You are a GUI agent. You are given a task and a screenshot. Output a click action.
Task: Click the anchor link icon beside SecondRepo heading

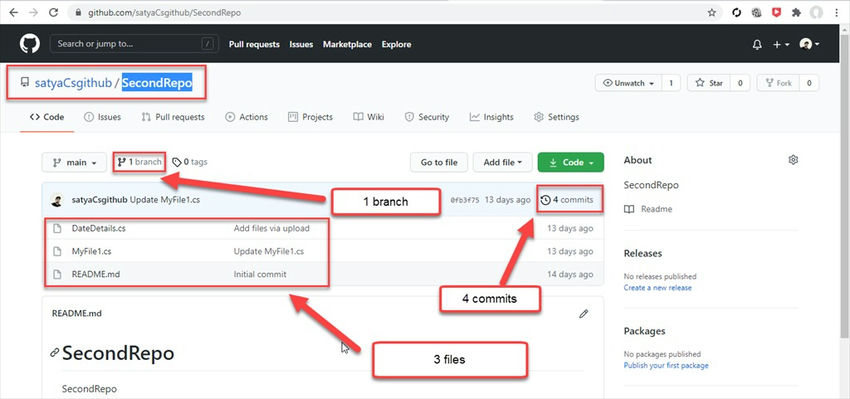(x=54, y=353)
